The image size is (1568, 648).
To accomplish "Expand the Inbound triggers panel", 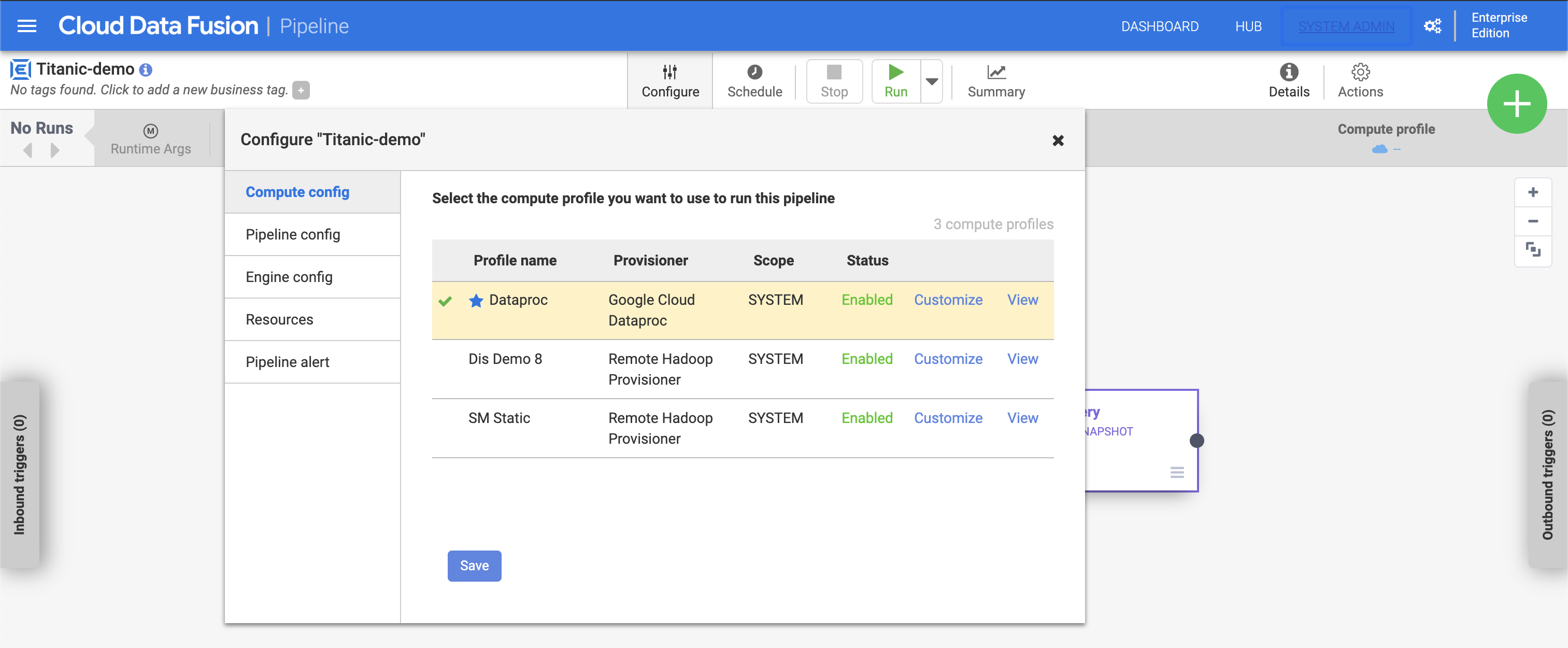I will pos(20,475).
